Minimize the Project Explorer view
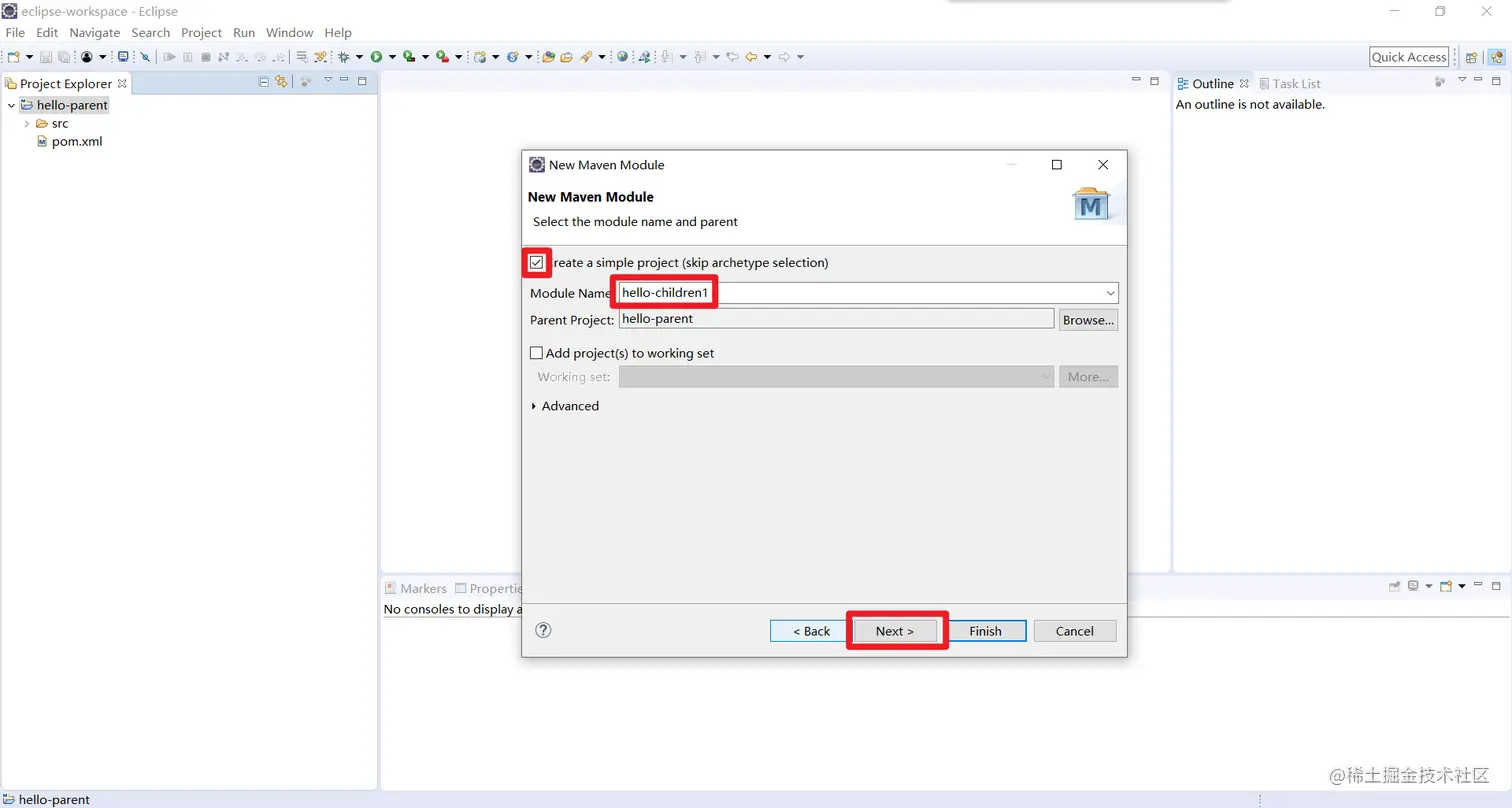This screenshot has height=808, width=1512. coord(344,80)
